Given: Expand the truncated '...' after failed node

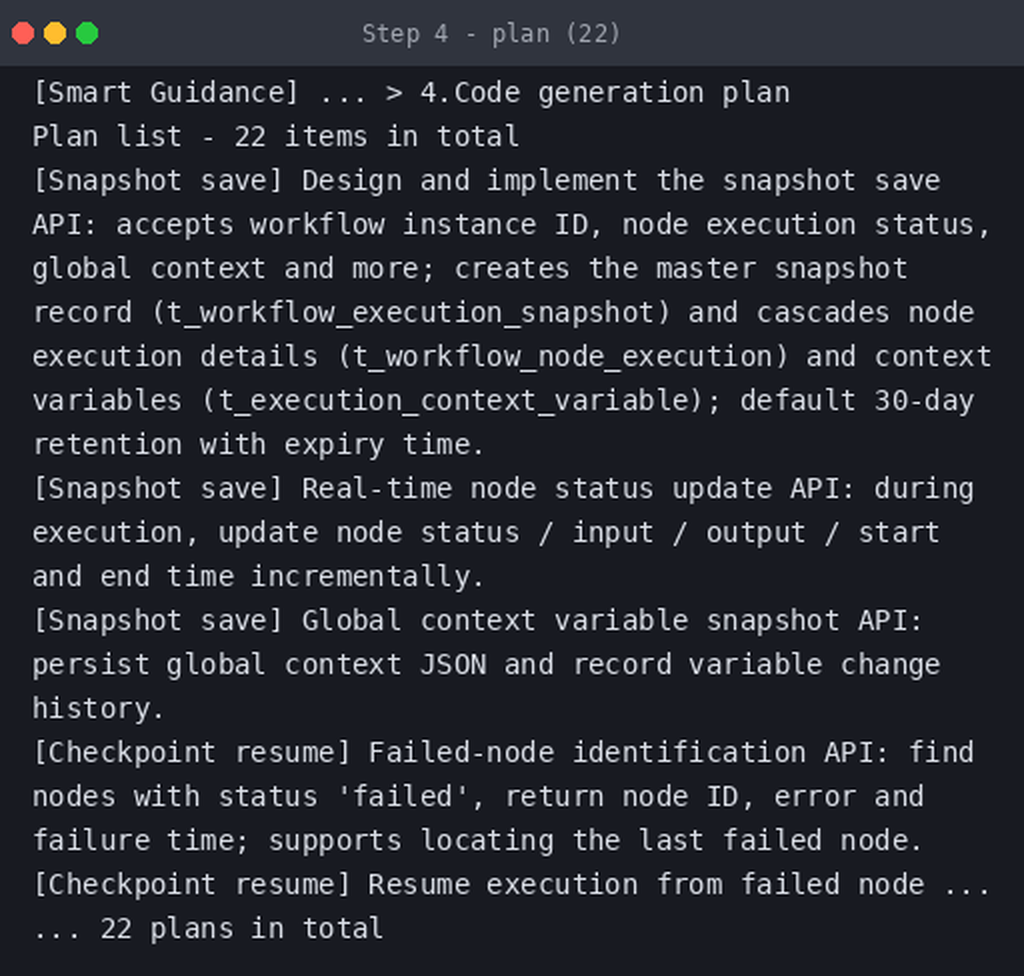Looking at the screenshot, I should (x=967, y=885).
